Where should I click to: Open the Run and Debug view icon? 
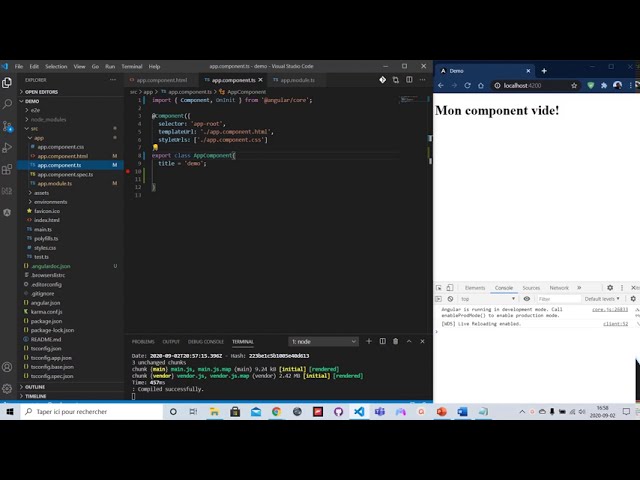click(7, 148)
